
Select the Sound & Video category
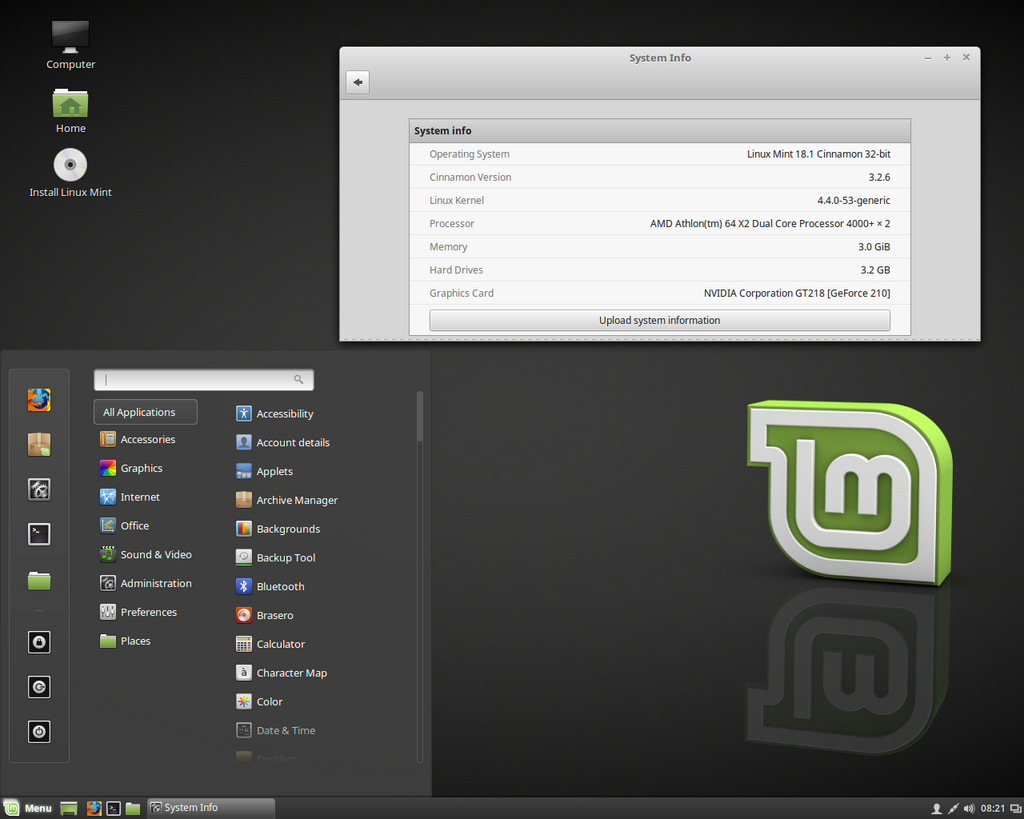click(x=146, y=554)
